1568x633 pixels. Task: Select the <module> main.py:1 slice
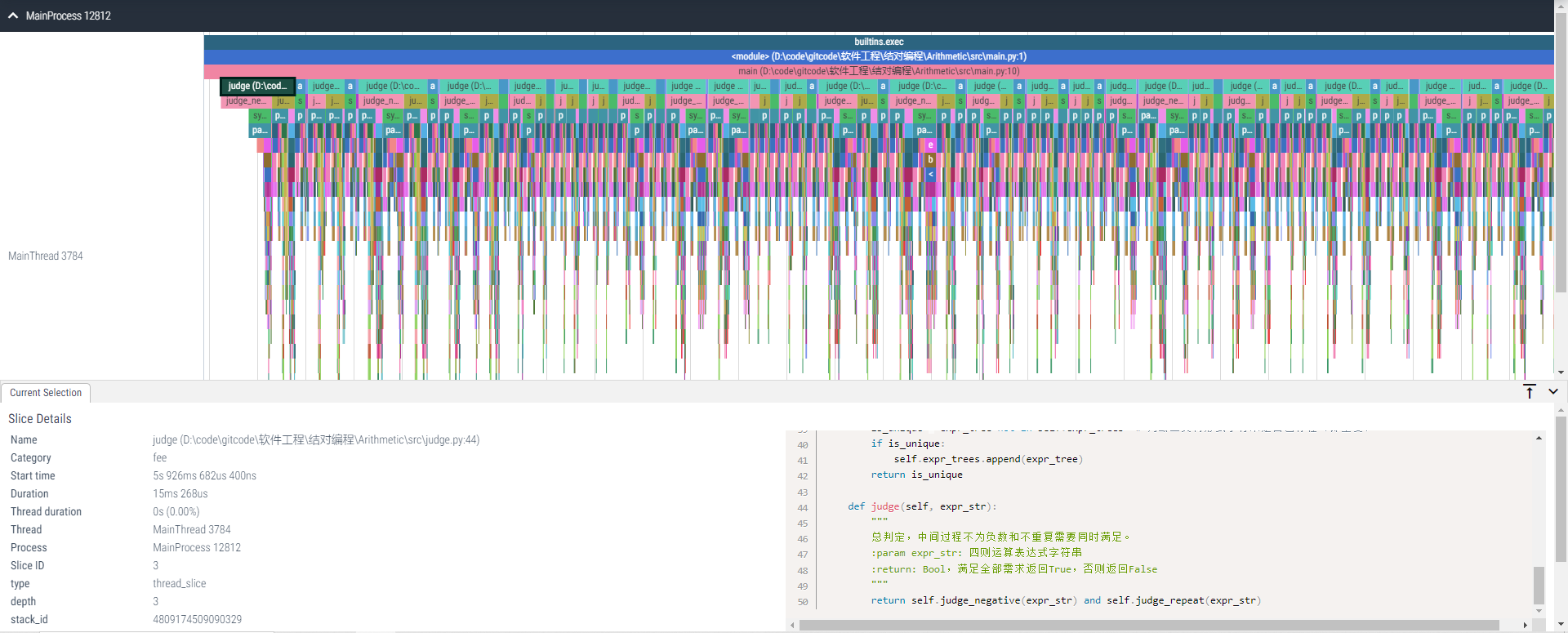(879, 56)
